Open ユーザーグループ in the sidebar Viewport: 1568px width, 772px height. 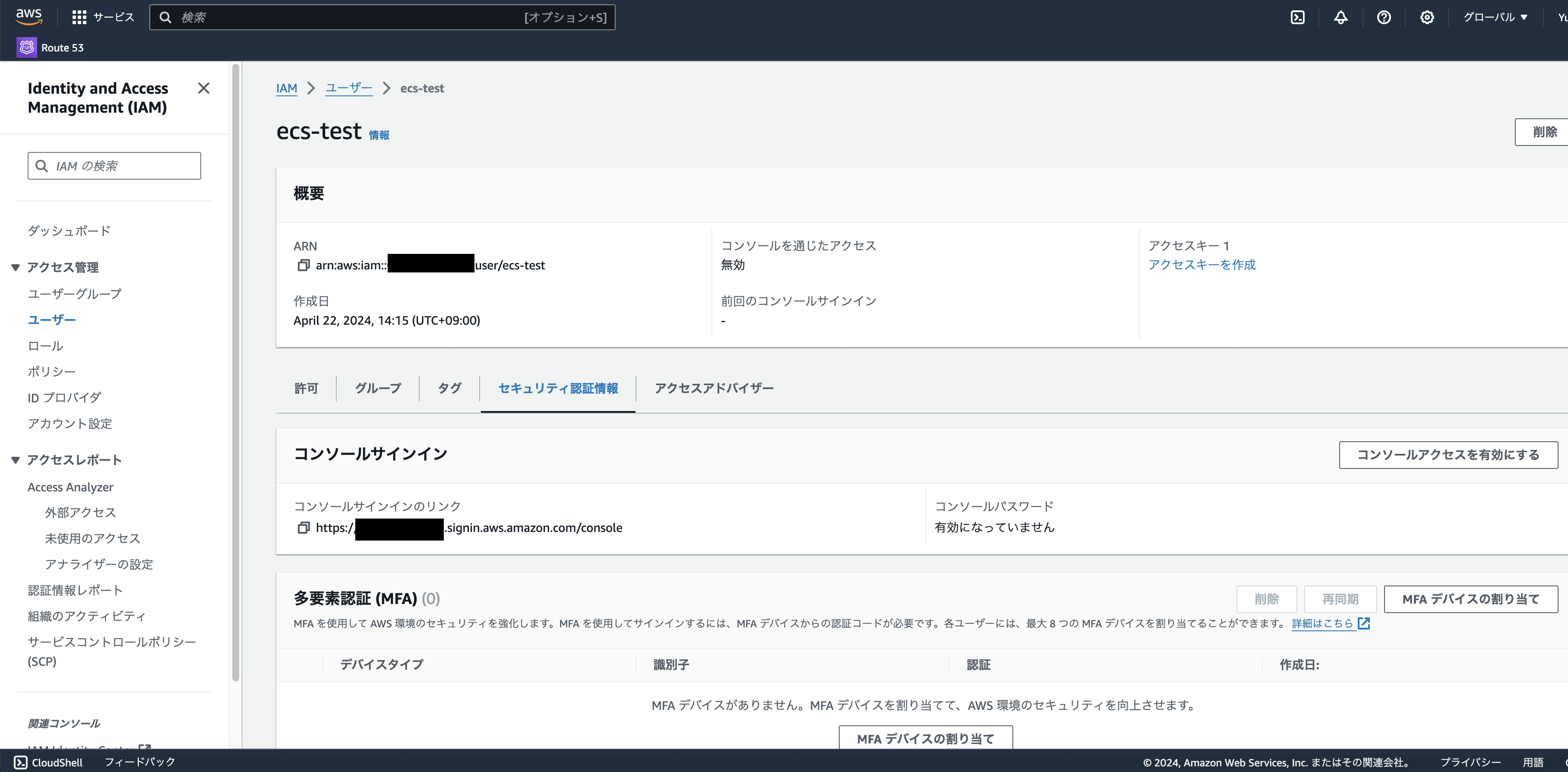tap(74, 294)
